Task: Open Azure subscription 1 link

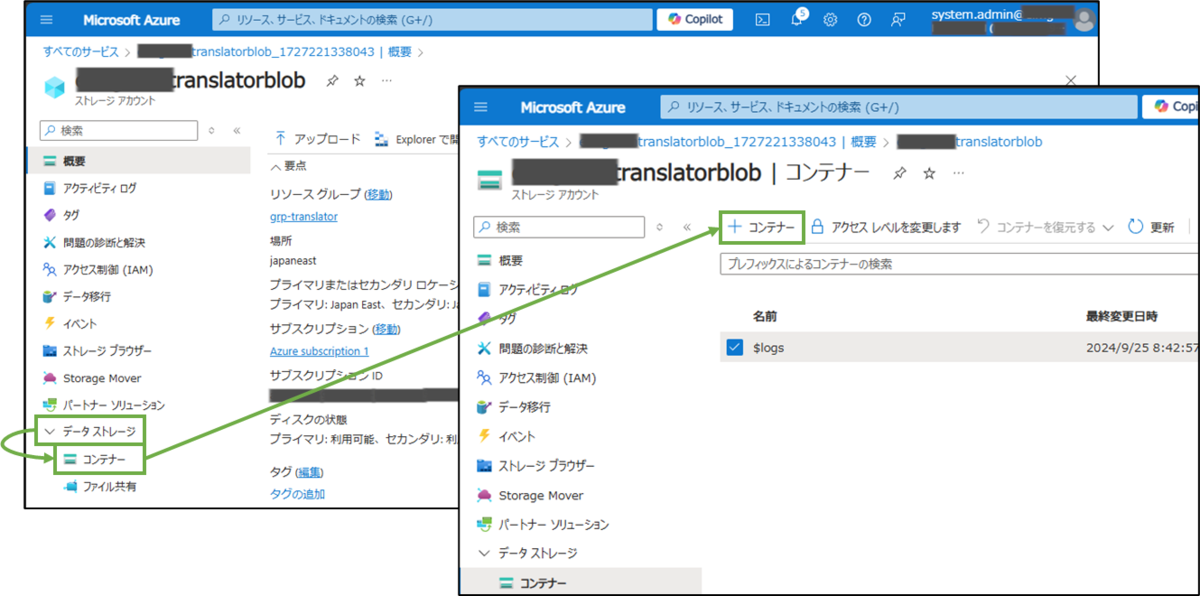Action: point(319,351)
